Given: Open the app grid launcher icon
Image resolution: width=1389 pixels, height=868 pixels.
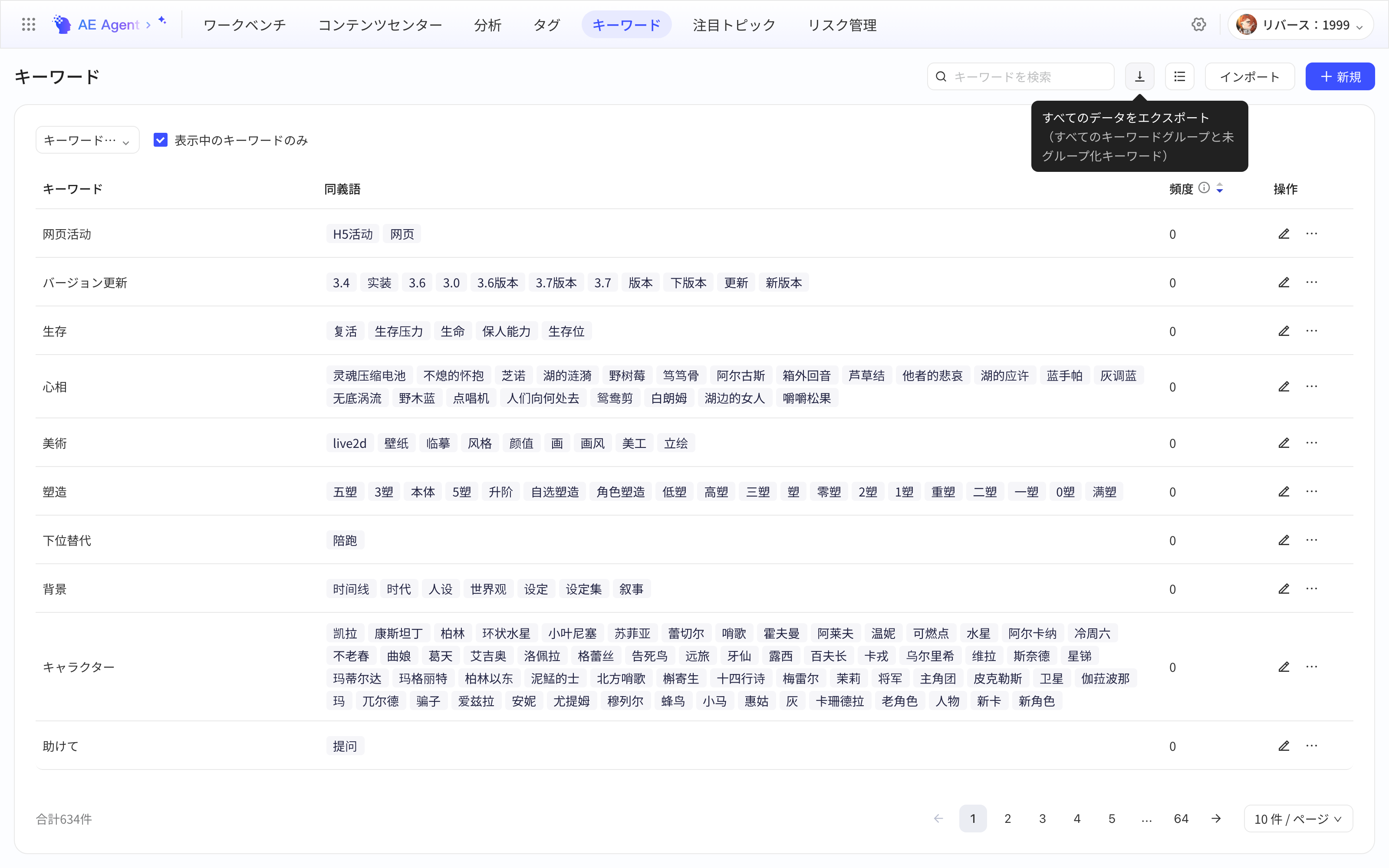Looking at the screenshot, I should click(x=28, y=25).
